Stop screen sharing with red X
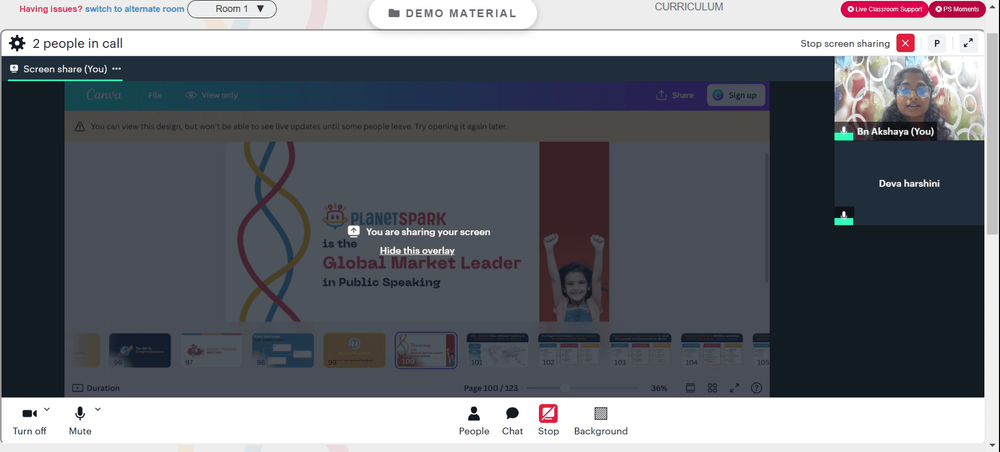The width and height of the screenshot is (1000, 452). tap(905, 43)
